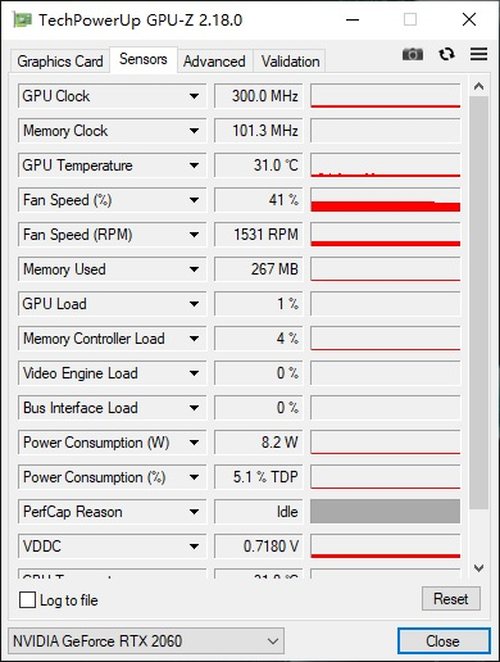Open the Fan Speed (RPM) dropdown arrow
Screen dimensions: 500x662
coord(194,235)
